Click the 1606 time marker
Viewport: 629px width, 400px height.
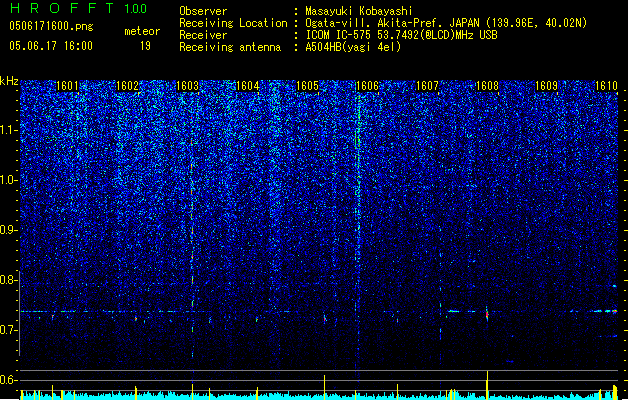tap(367, 86)
